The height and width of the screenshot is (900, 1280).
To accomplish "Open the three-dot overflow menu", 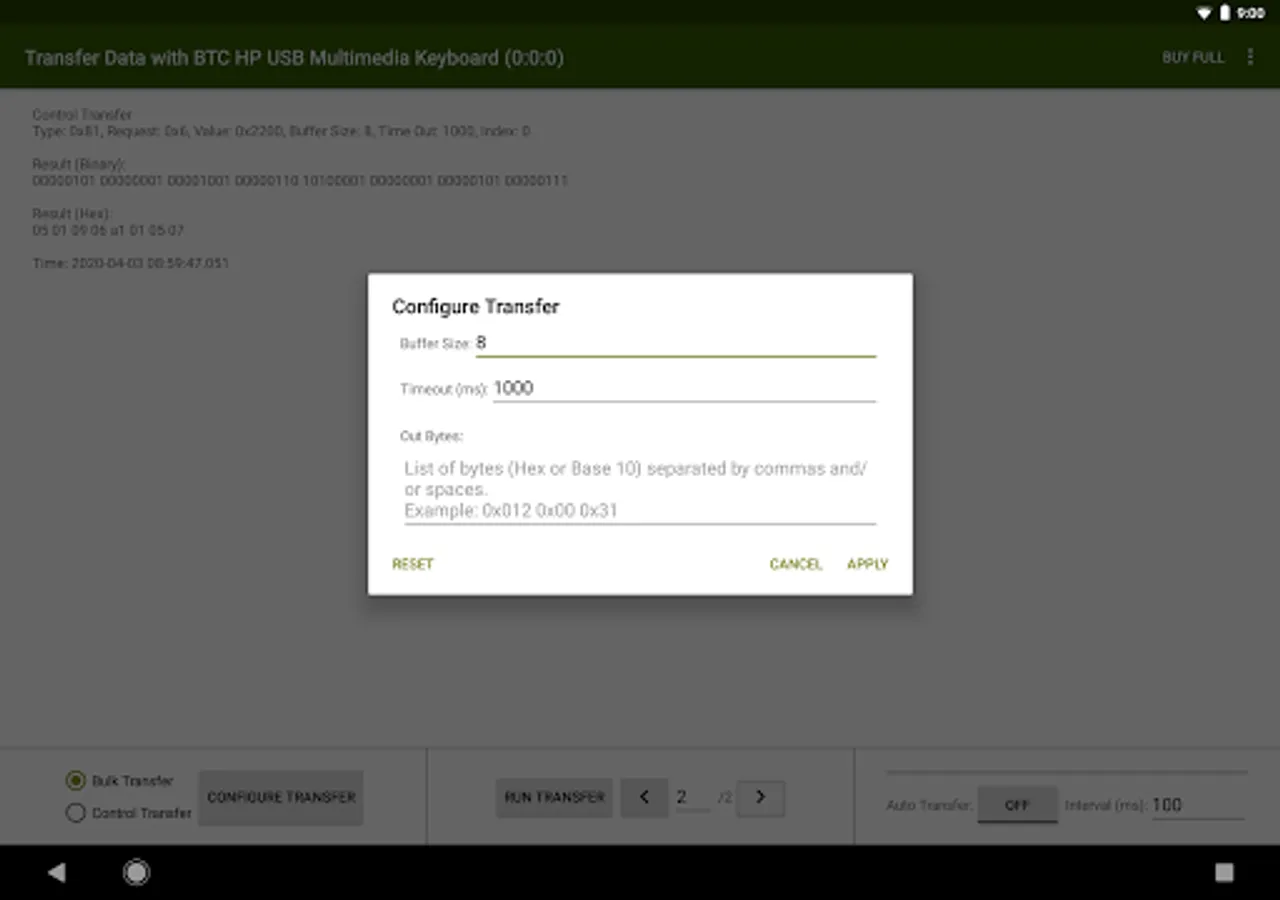I will pos(1250,57).
